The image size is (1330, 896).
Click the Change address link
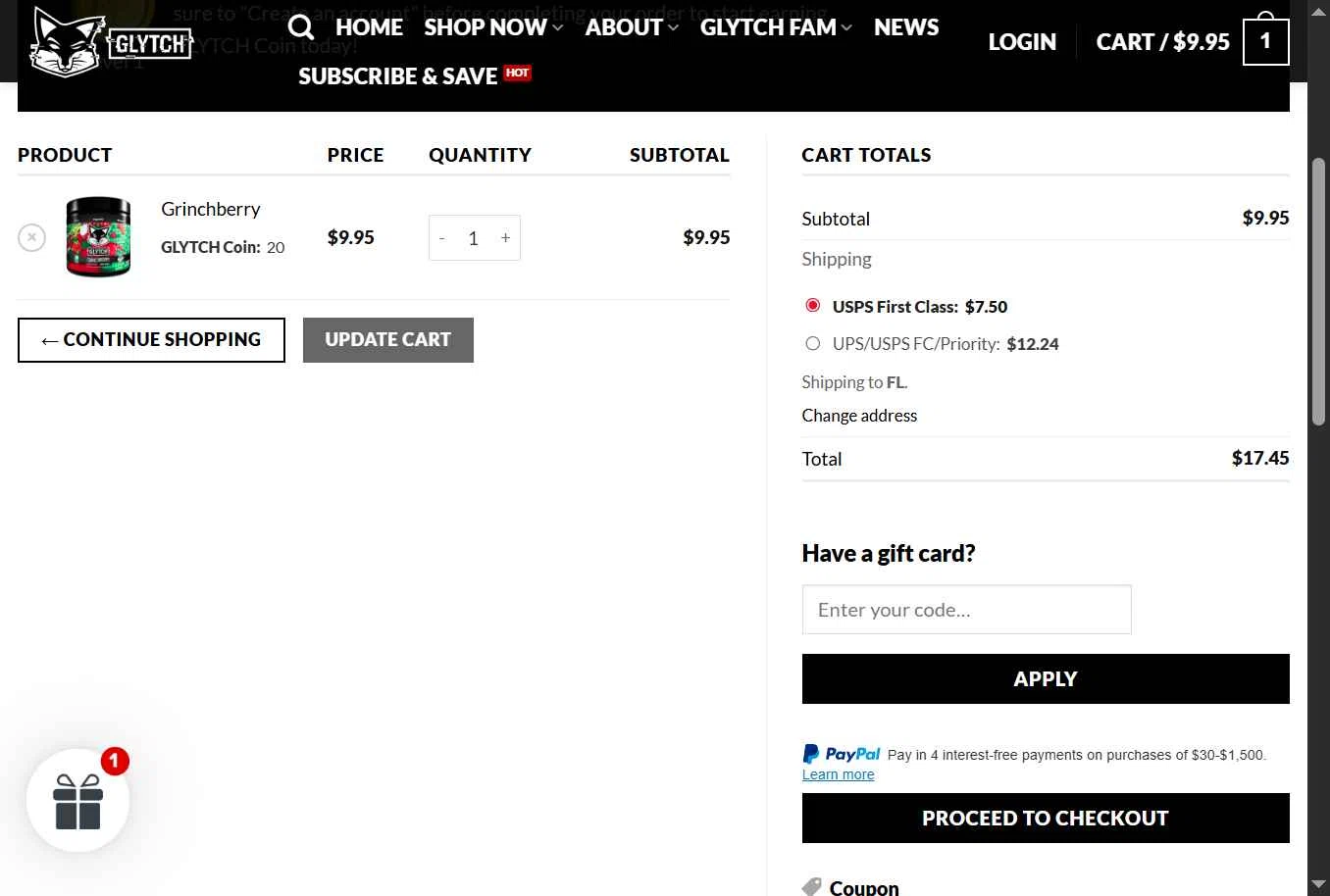(859, 416)
